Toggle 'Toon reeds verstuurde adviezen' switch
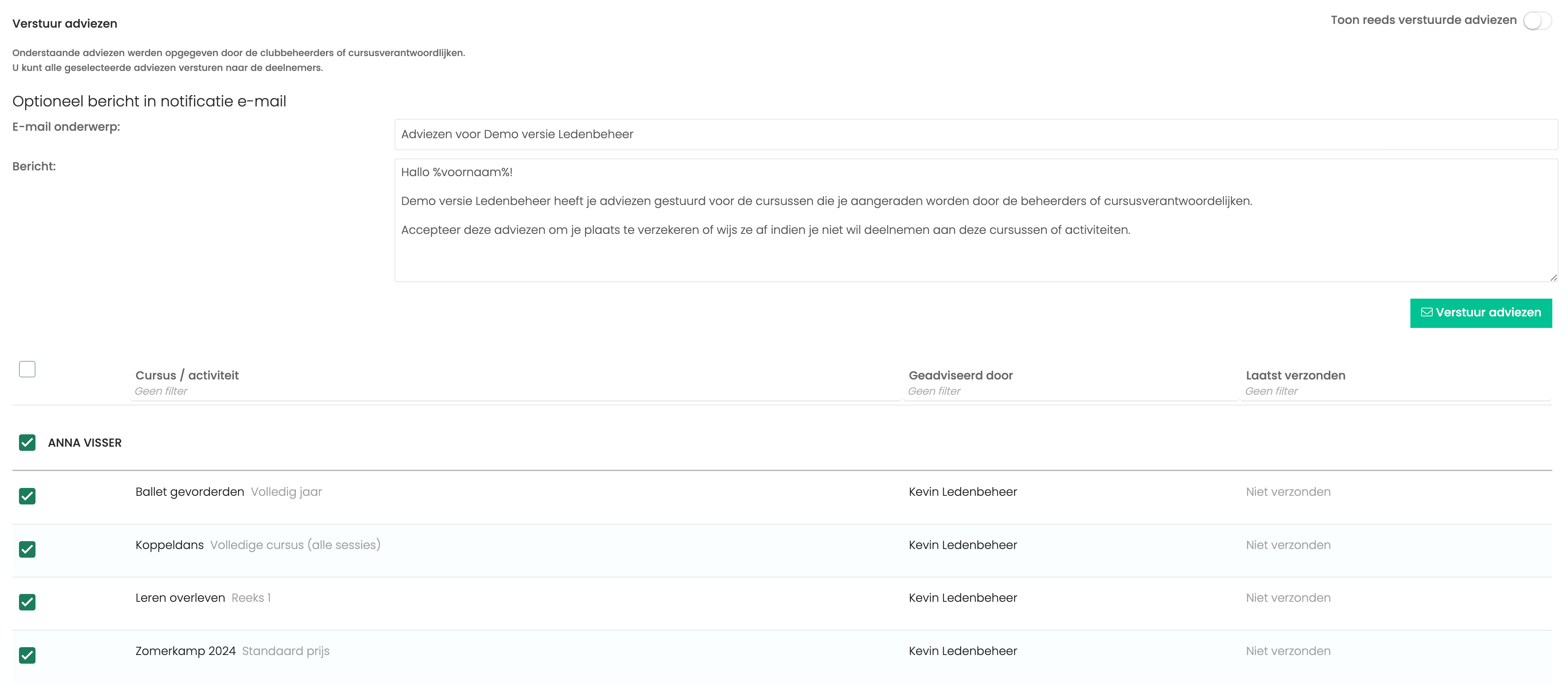Image resolution: width=1568 pixels, height=688 pixels. pos(1537,21)
